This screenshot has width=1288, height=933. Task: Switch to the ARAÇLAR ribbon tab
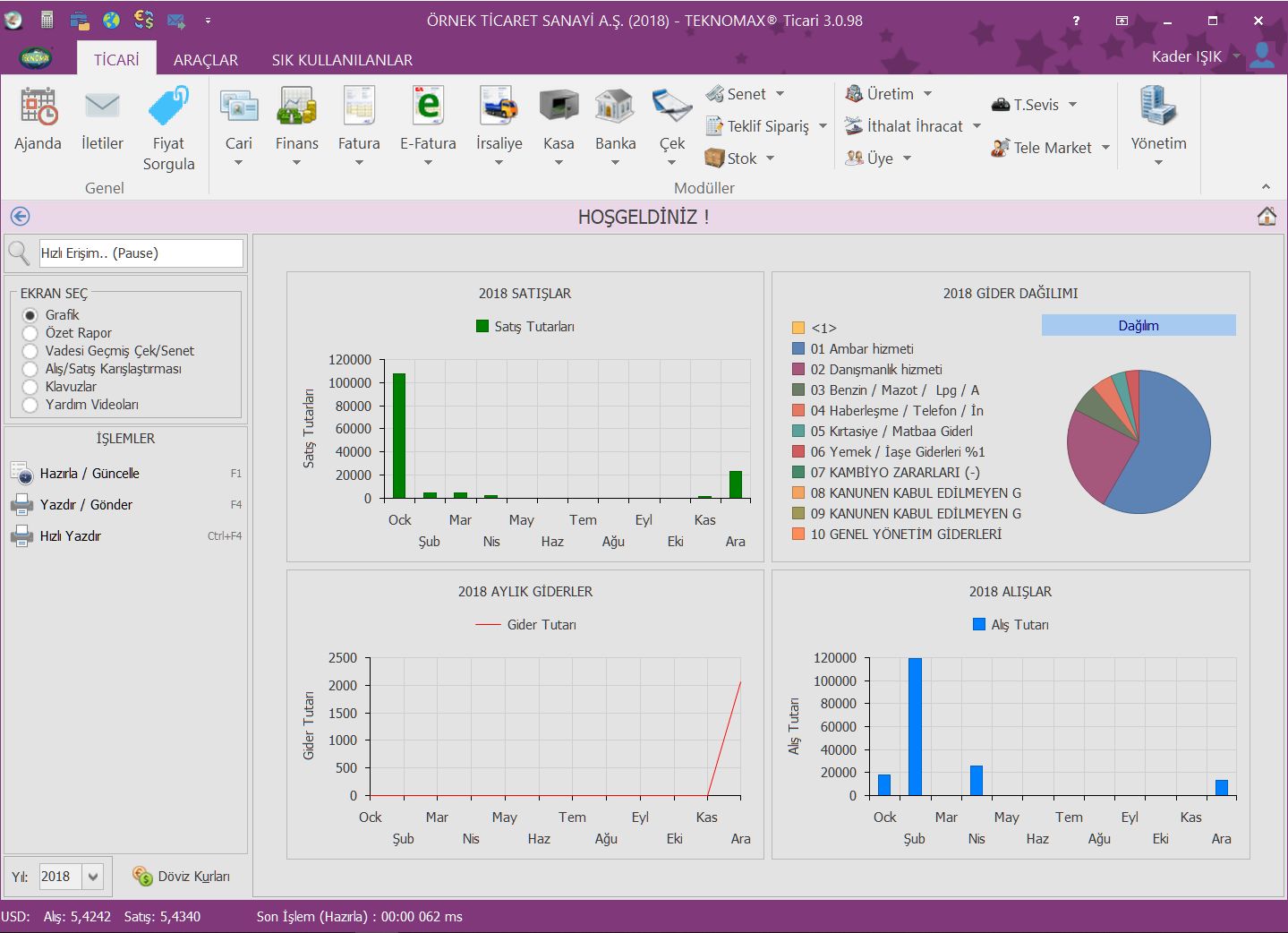click(206, 60)
